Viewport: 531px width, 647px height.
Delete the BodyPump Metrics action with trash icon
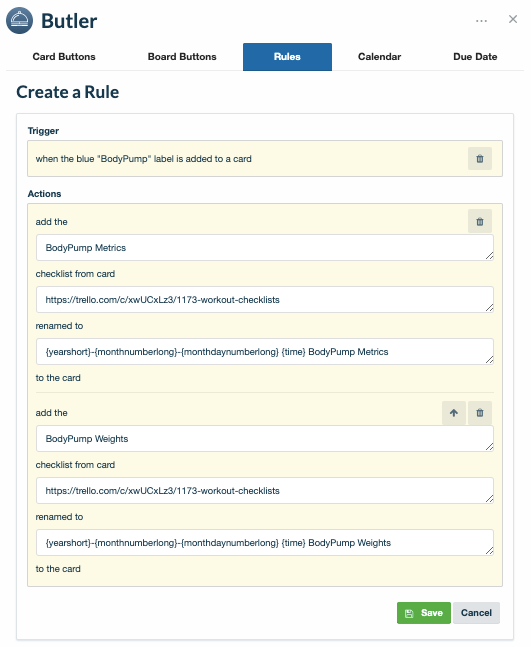(x=480, y=222)
